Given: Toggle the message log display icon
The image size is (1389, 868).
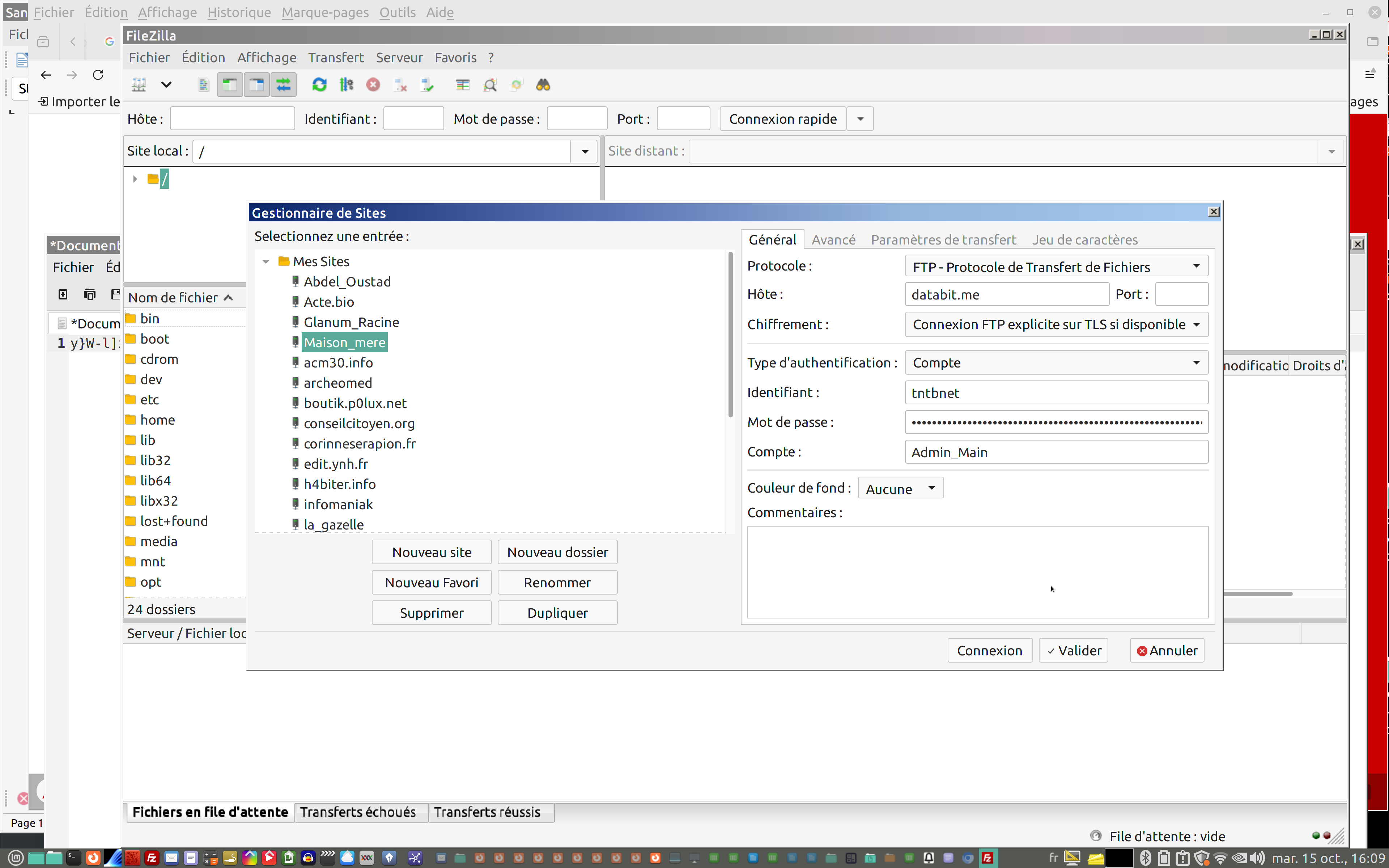Looking at the screenshot, I should pos(203,85).
